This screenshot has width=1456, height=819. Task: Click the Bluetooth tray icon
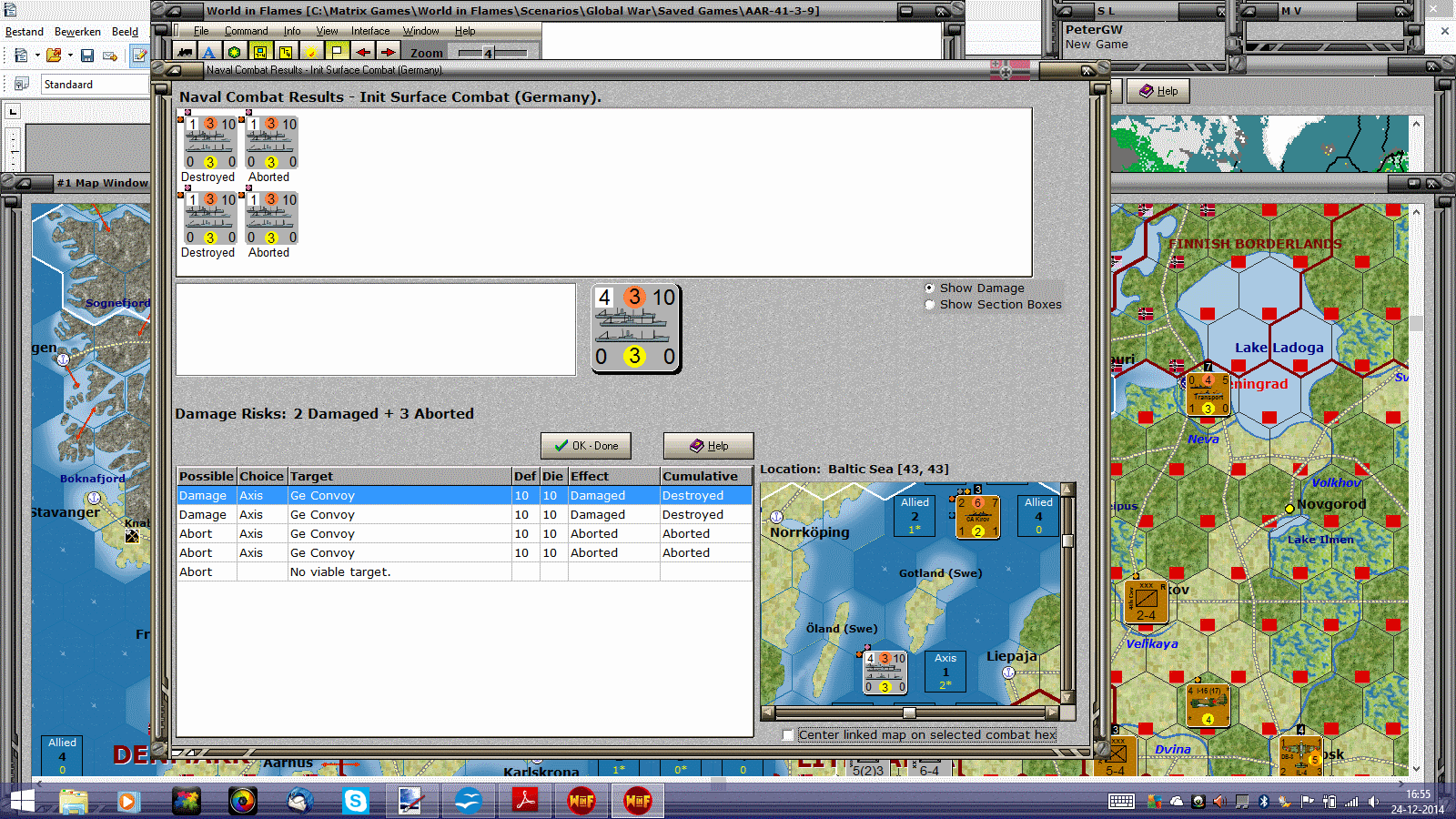pos(1263,802)
